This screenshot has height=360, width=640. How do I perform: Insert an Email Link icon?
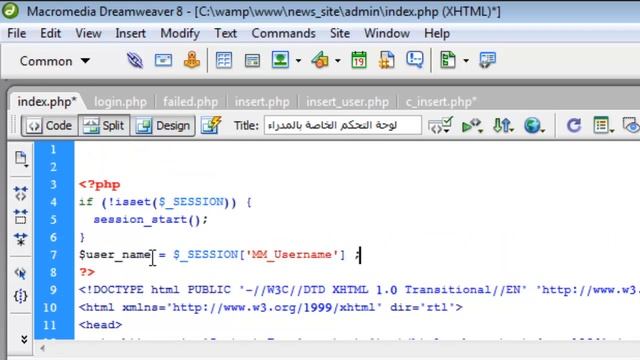click(163, 60)
